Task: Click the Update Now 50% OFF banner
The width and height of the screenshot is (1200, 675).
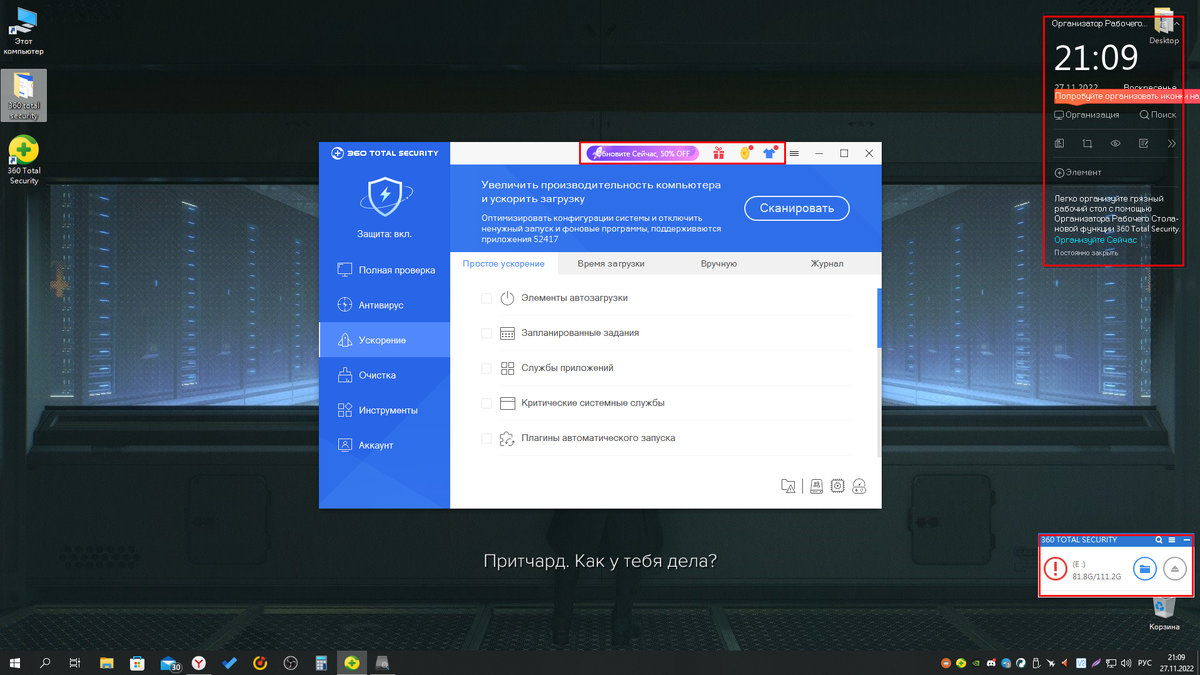Action: [x=642, y=153]
